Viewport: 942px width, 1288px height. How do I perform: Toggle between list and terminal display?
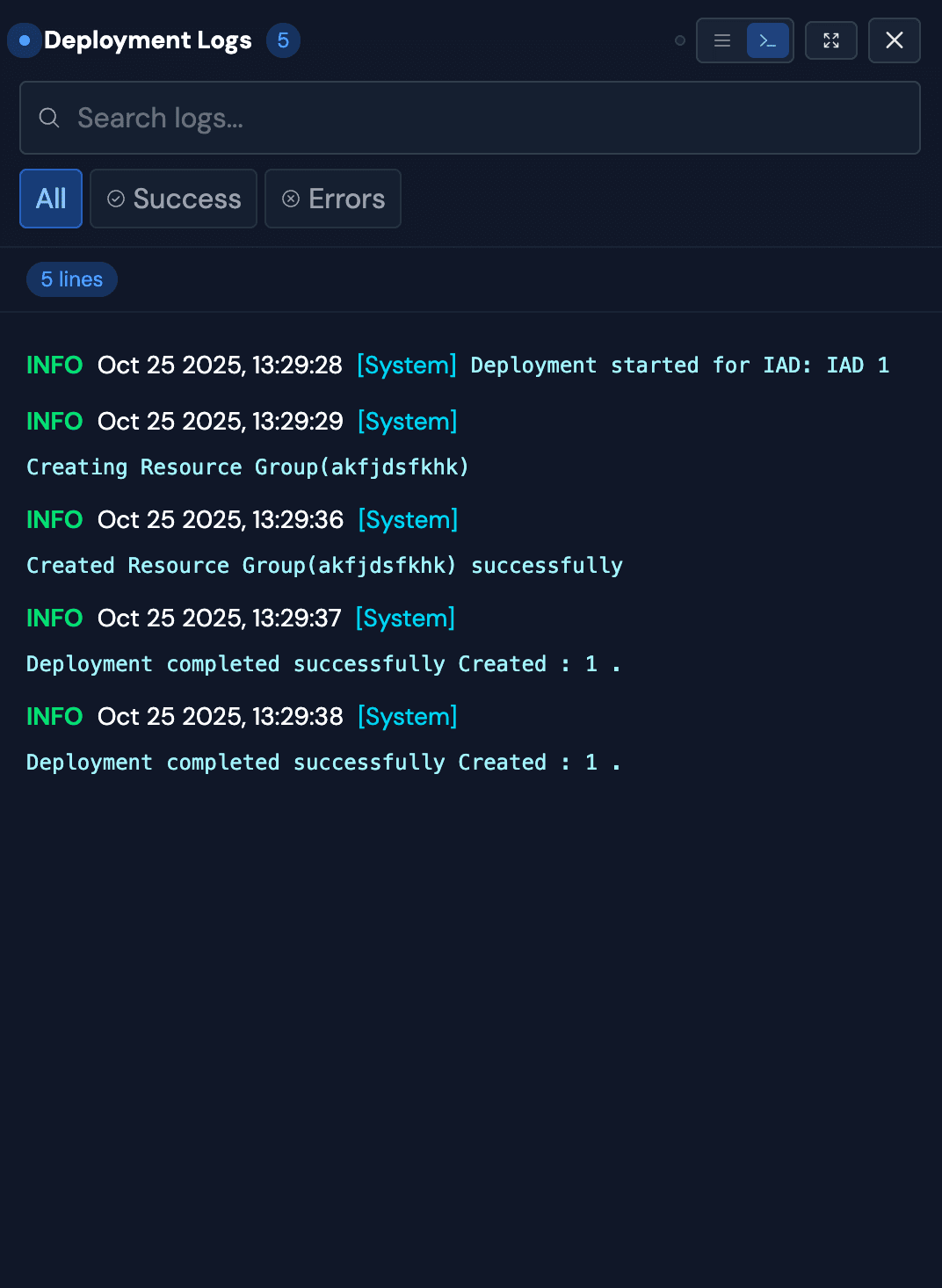pyautogui.click(x=744, y=40)
